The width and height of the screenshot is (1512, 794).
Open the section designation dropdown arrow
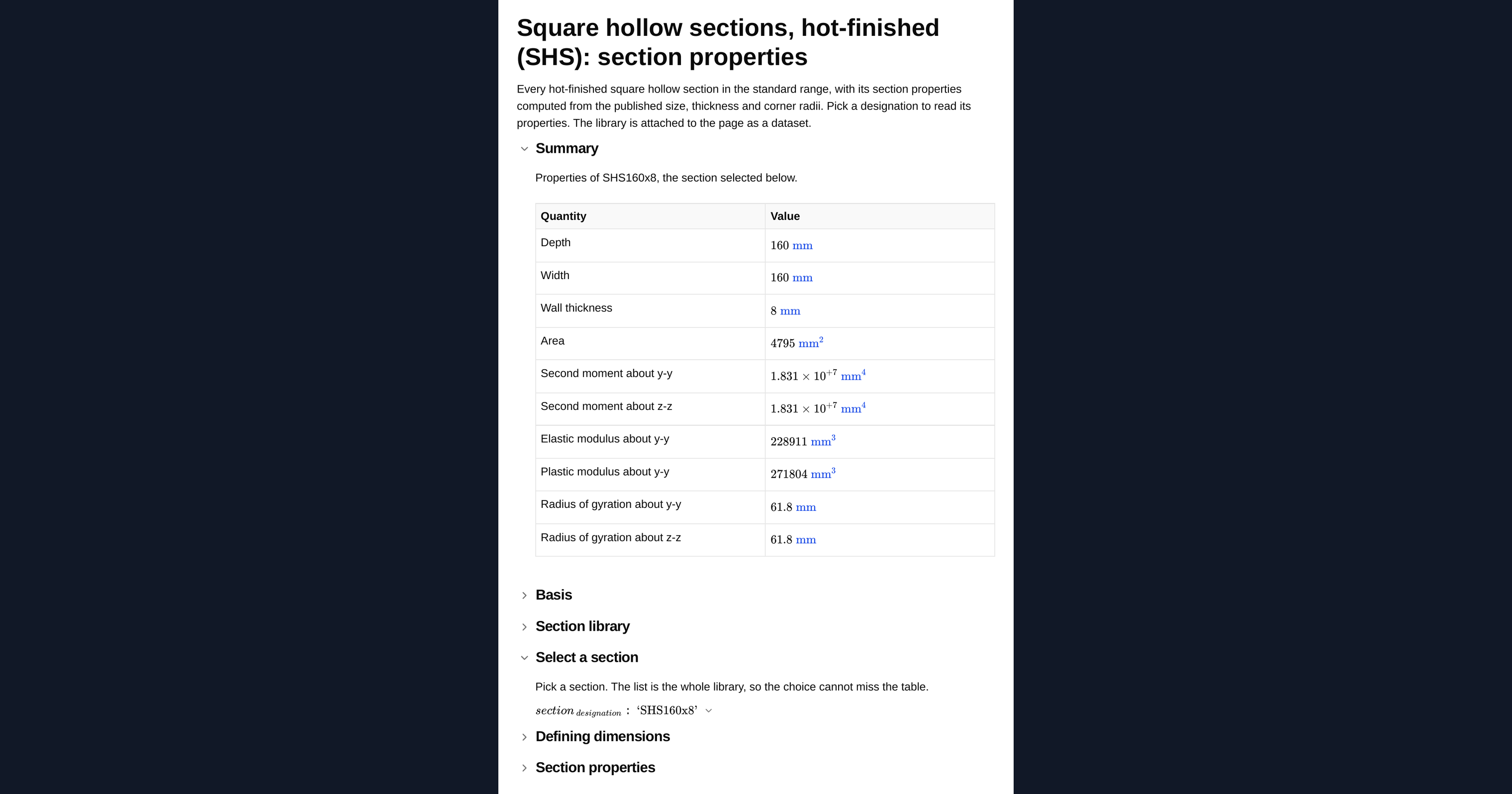(x=708, y=710)
